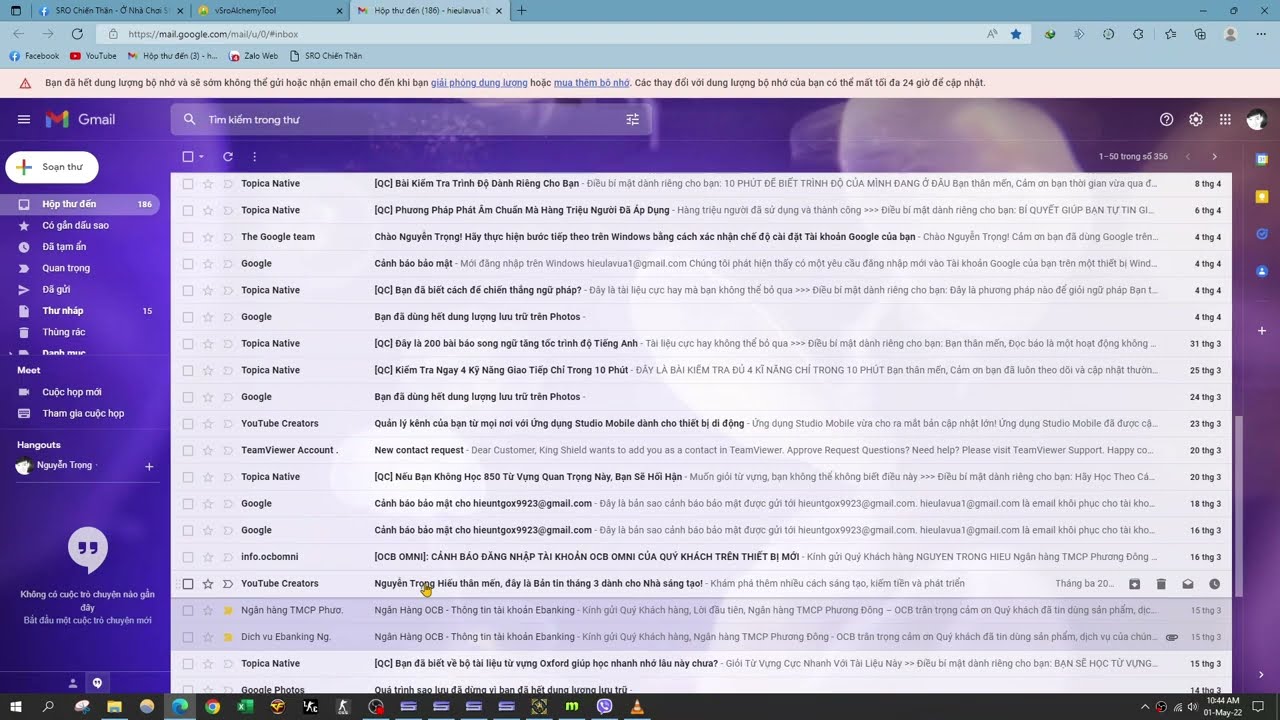This screenshot has height=720, width=1280.
Task: Open the Edge Extensions puzzle icon
Action: (x=1139, y=34)
